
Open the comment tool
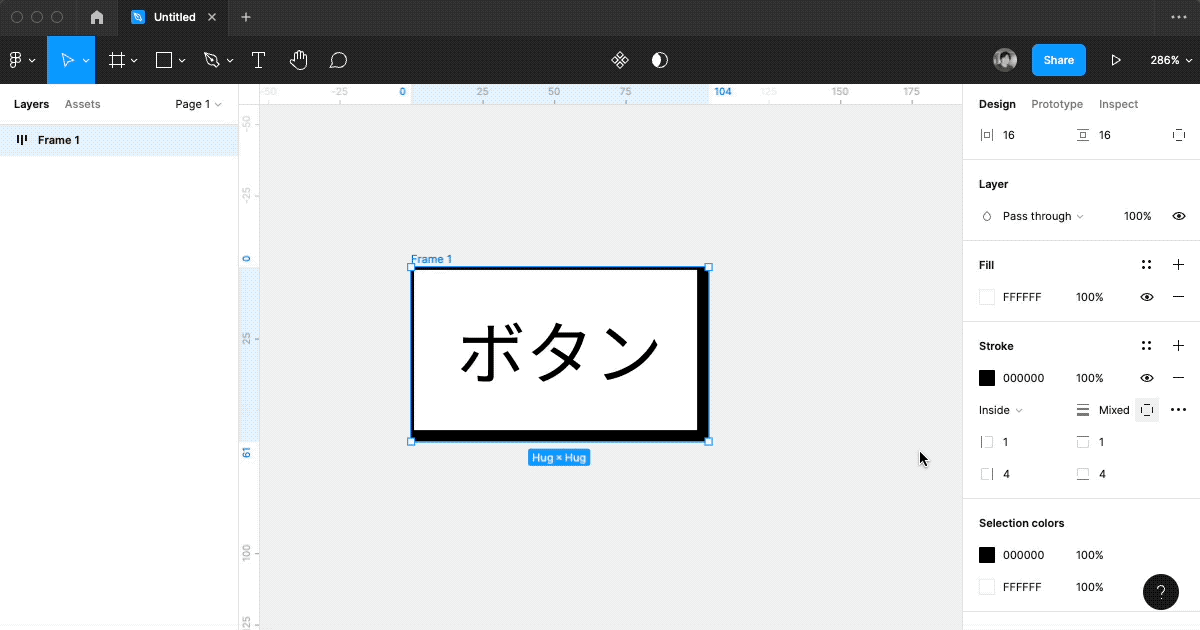[338, 59]
